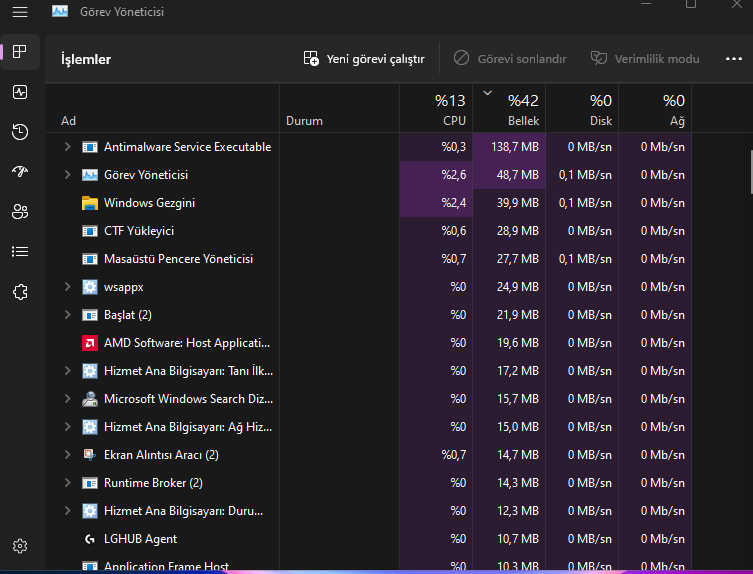The image size is (753, 574).
Task: Click the wsappx gear icon
Action: (x=90, y=287)
